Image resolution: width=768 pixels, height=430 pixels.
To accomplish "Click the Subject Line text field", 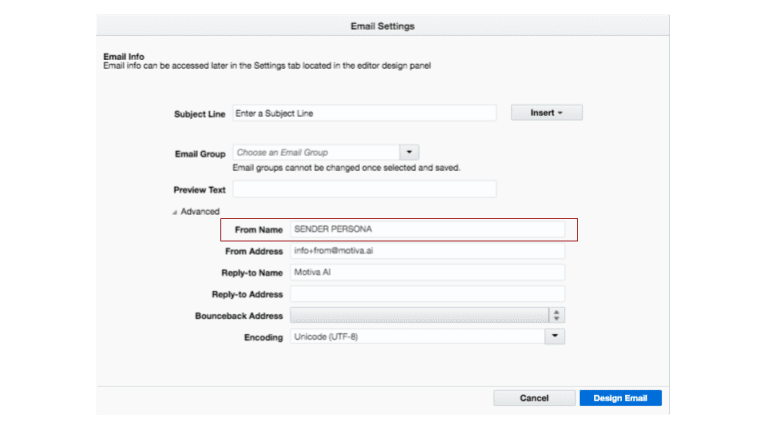I will 364,114.
